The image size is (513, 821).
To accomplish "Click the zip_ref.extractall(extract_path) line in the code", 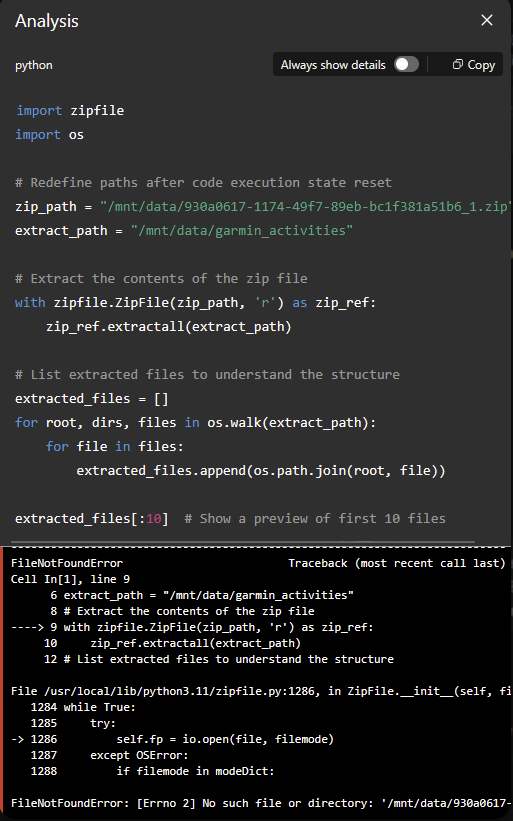I will (x=169, y=326).
